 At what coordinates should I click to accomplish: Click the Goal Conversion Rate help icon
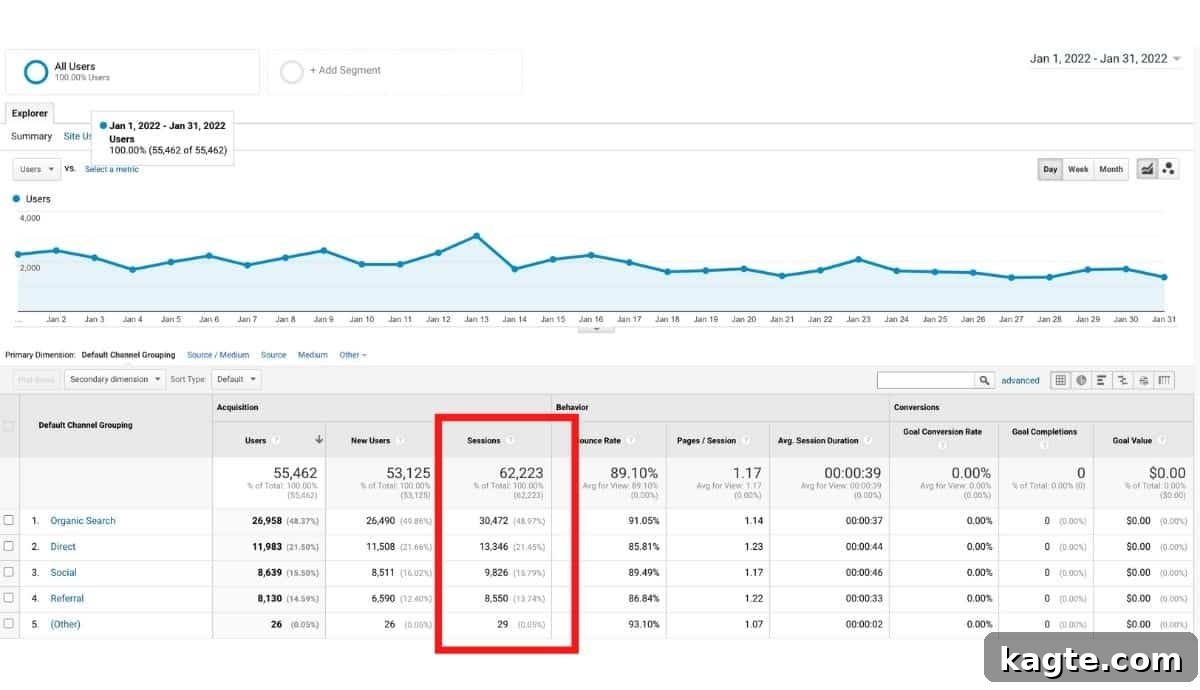click(943, 446)
